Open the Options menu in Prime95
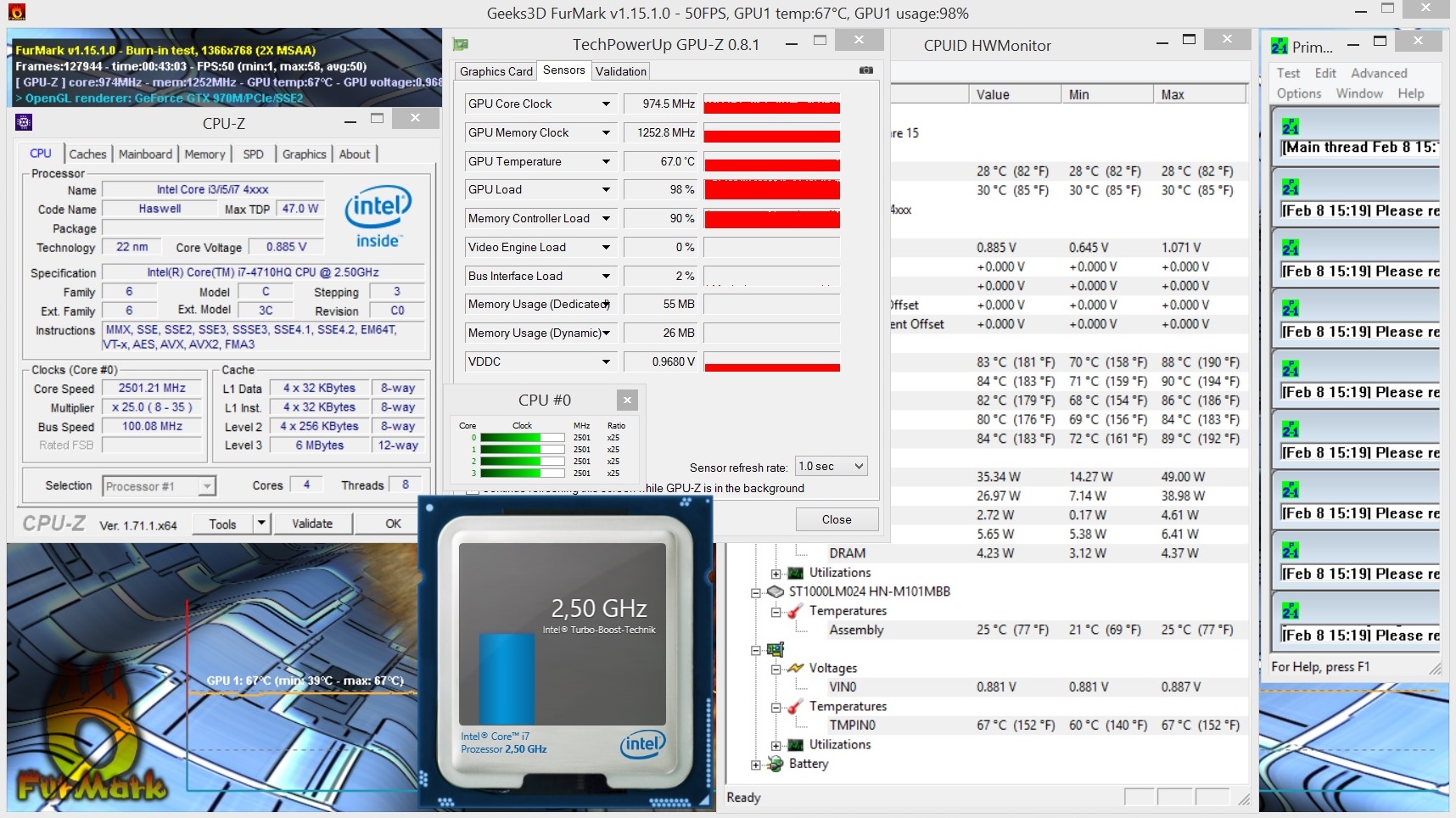This screenshot has width=1456, height=818. pos(1299,93)
